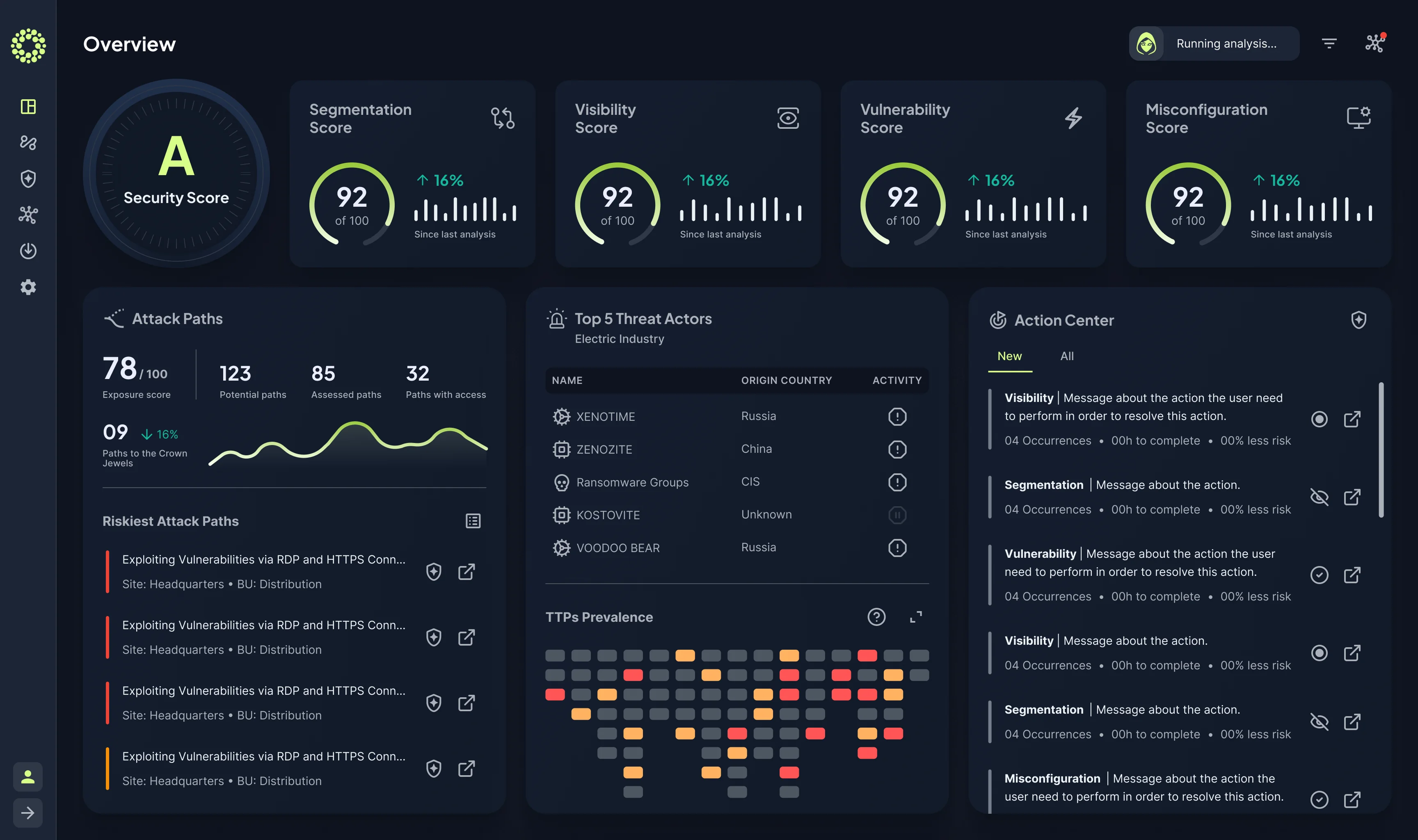1418x840 pixels.
Task: Click the Visibility Score eye icon
Action: (788, 118)
